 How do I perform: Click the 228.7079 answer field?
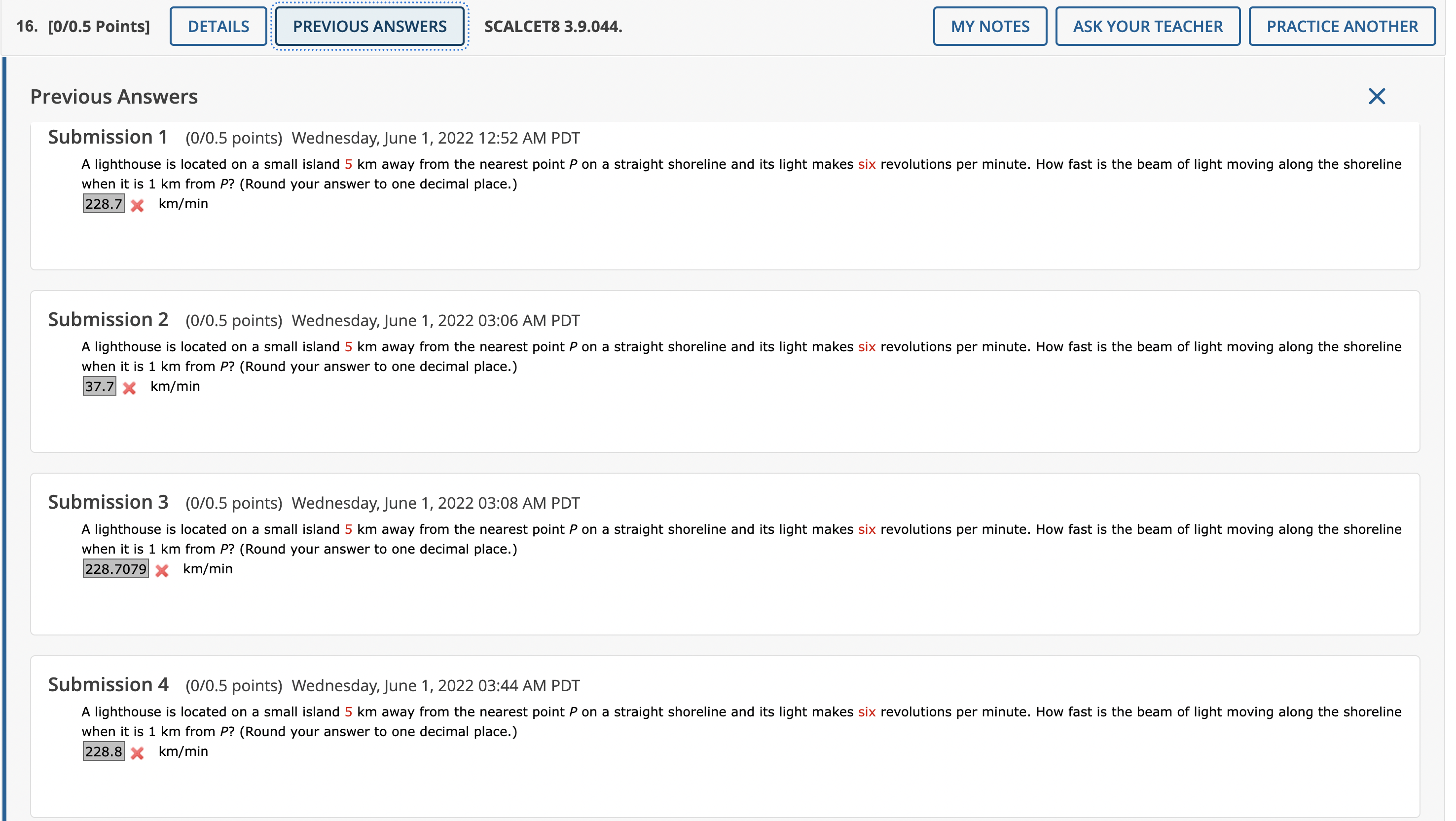116,569
